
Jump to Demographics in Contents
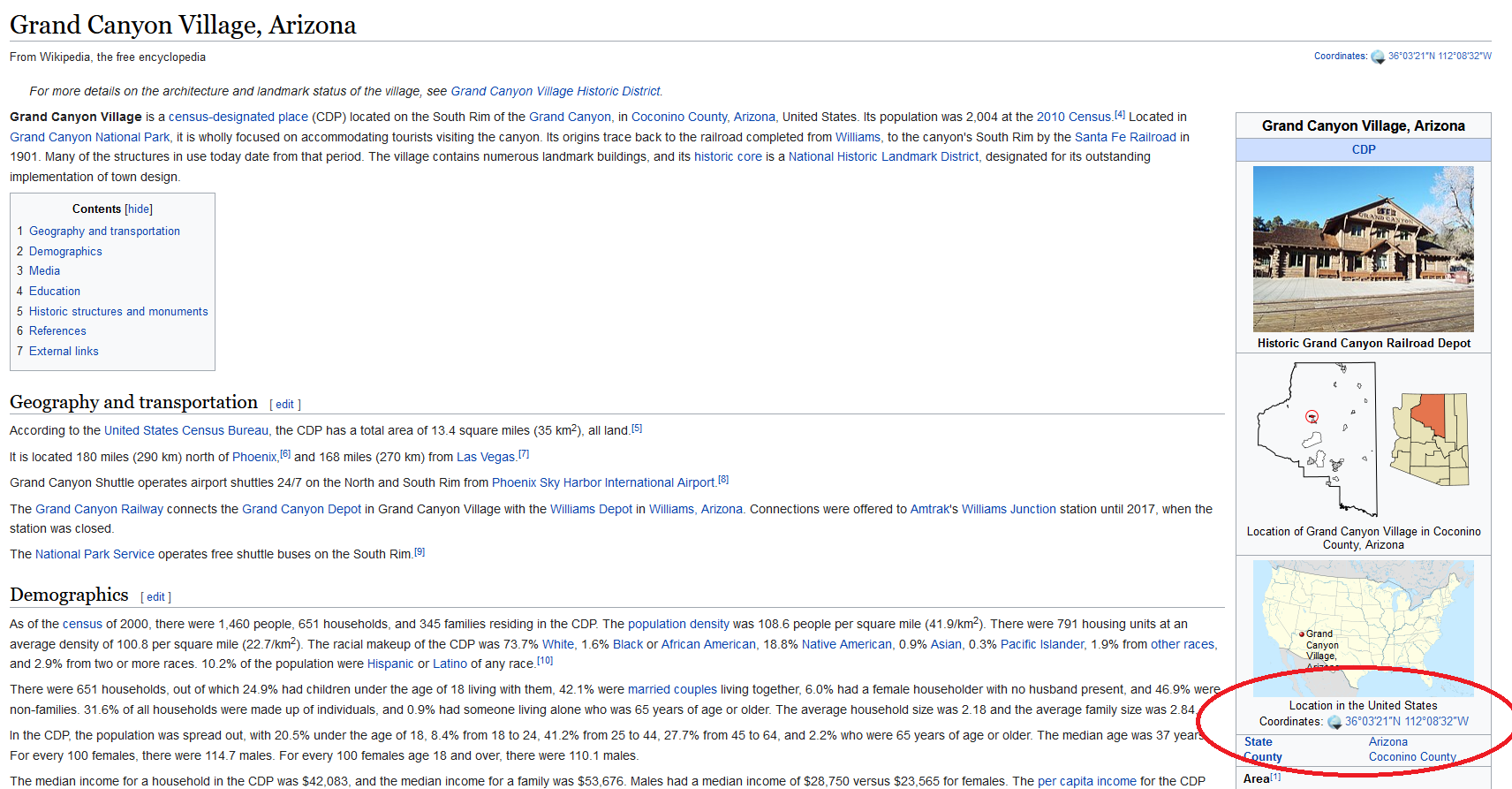tap(65, 252)
